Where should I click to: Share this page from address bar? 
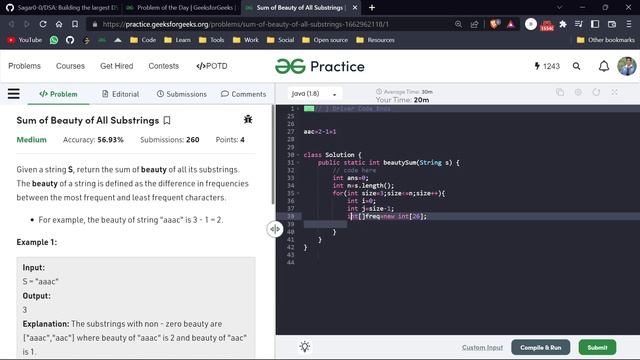point(474,24)
